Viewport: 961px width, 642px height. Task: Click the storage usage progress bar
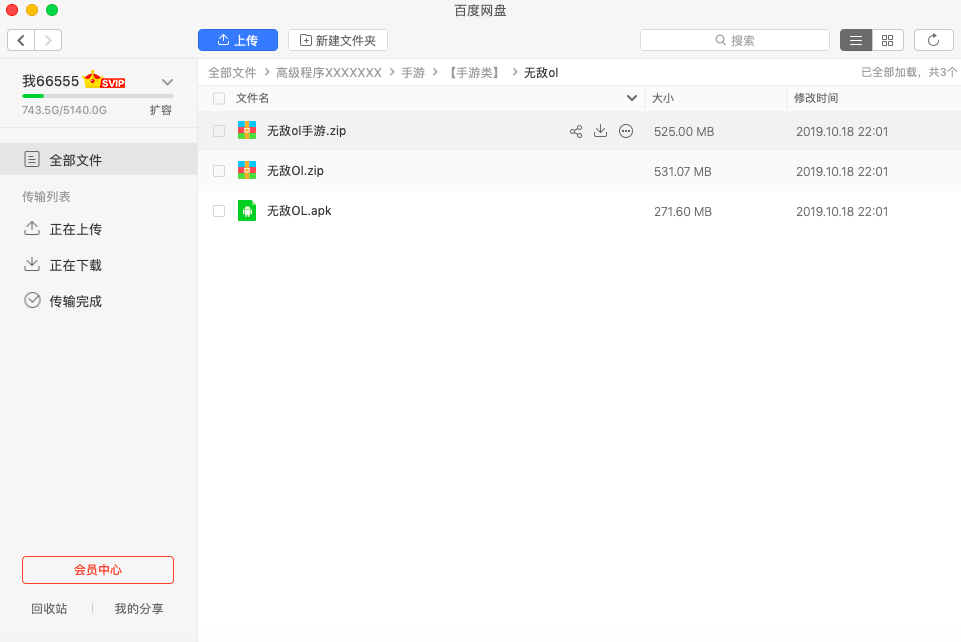tap(97, 96)
